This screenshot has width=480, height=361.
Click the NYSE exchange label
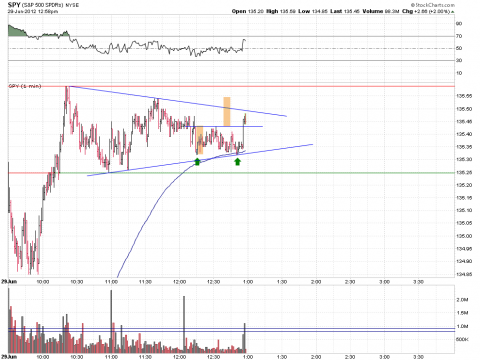tap(72, 6)
